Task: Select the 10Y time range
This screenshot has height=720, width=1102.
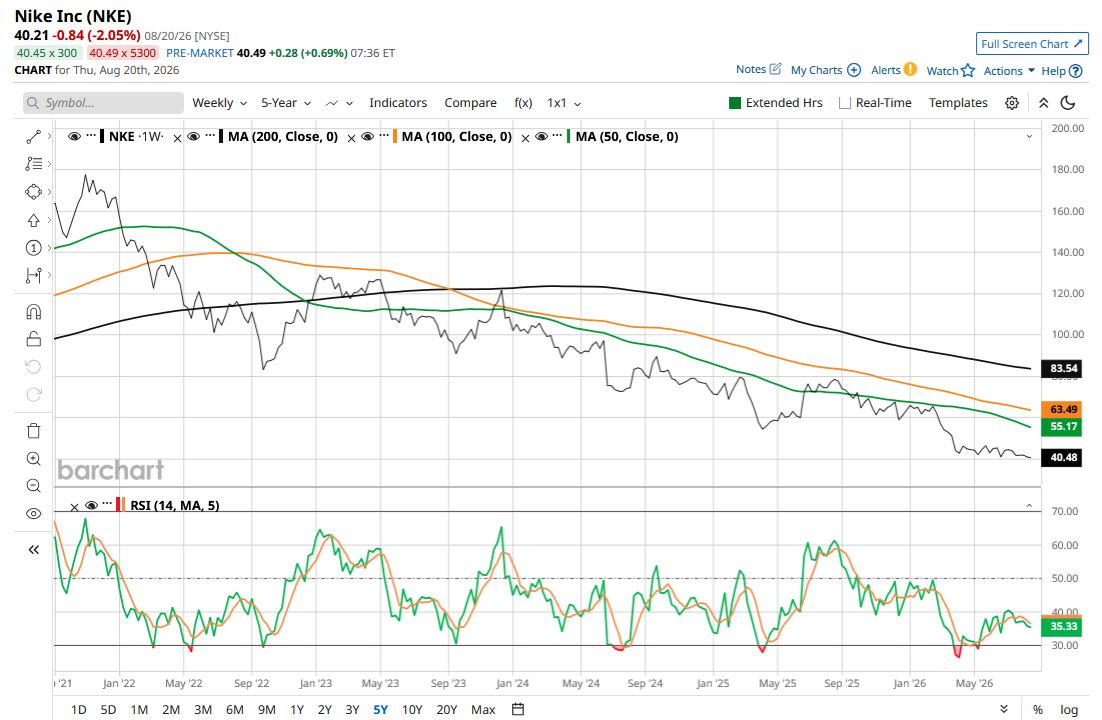Action: [412, 709]
